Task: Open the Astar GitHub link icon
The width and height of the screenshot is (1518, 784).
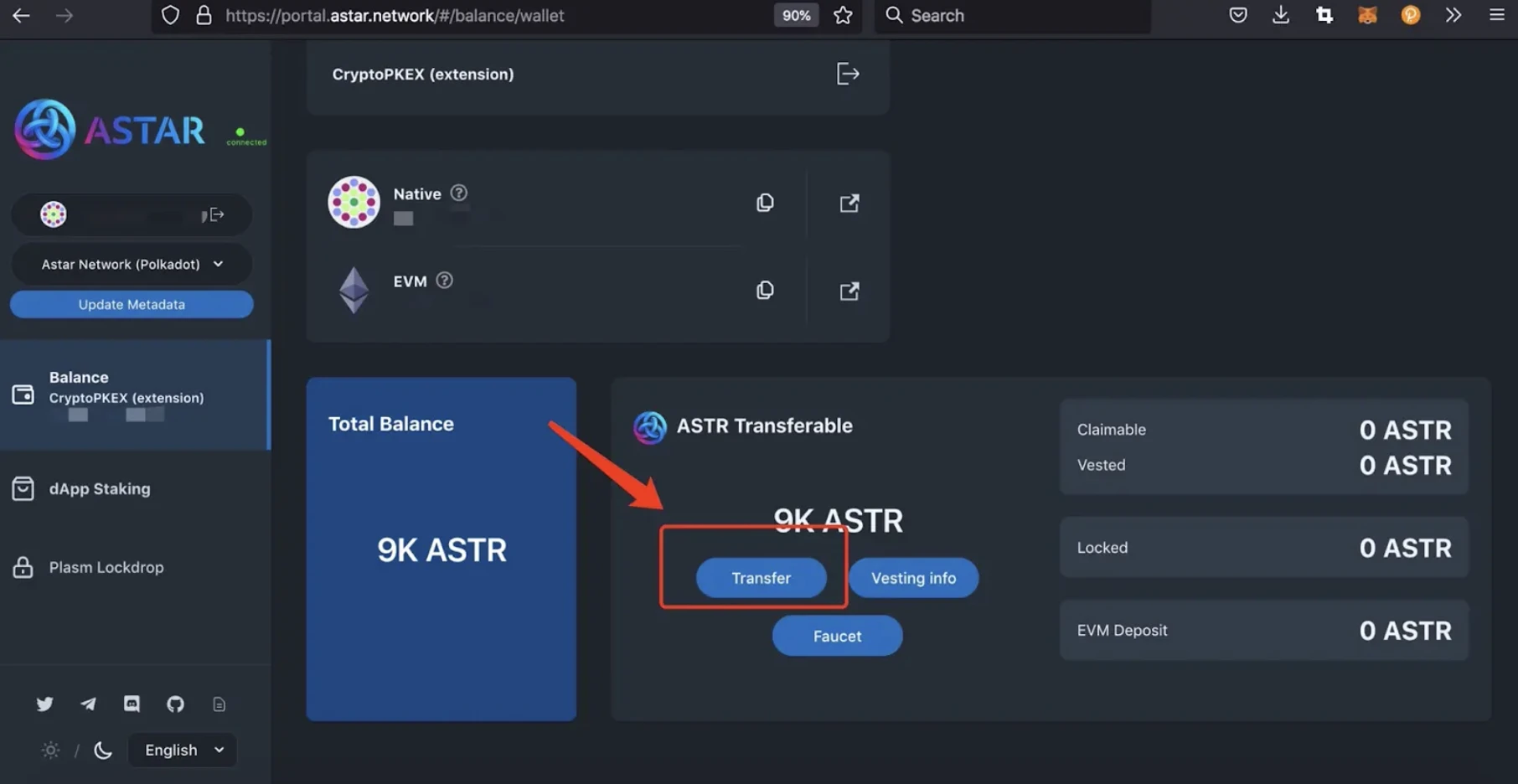Action: [x=175, y=704]
